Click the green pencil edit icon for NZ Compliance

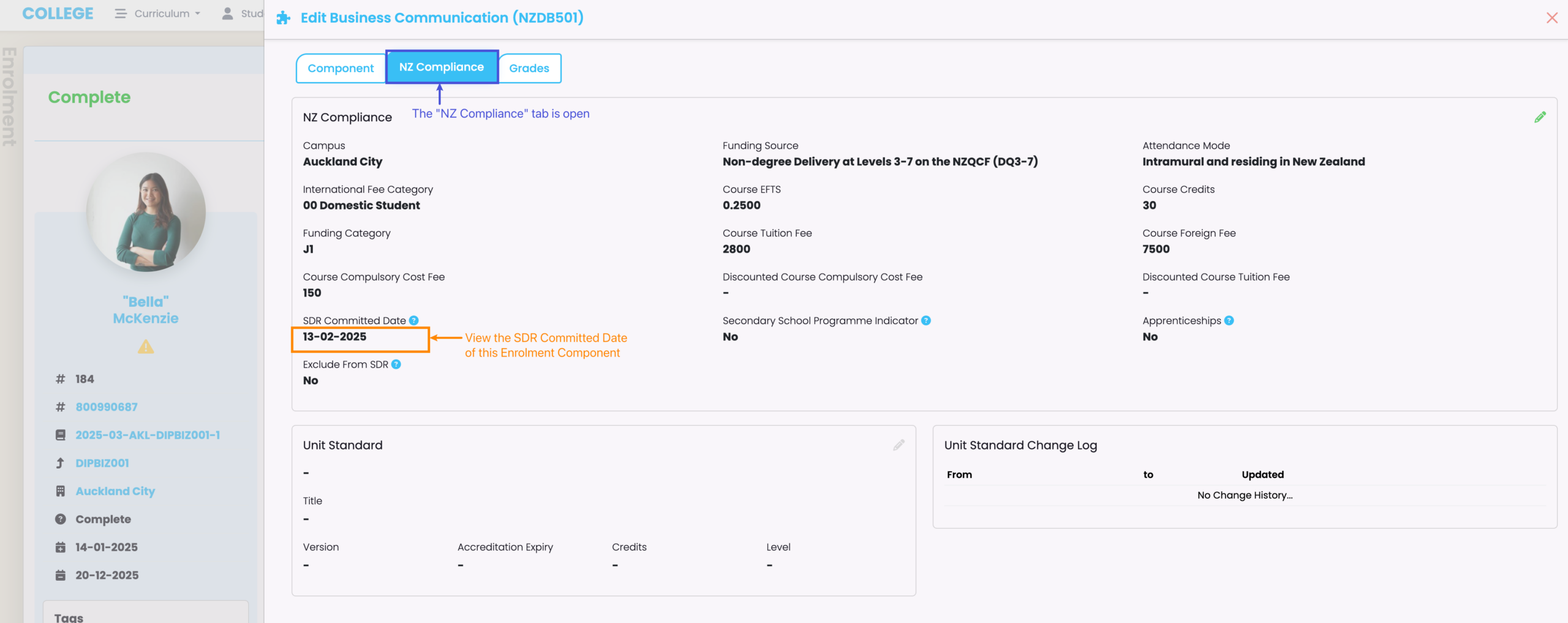pyautogui.click(x=1540, y=117)
